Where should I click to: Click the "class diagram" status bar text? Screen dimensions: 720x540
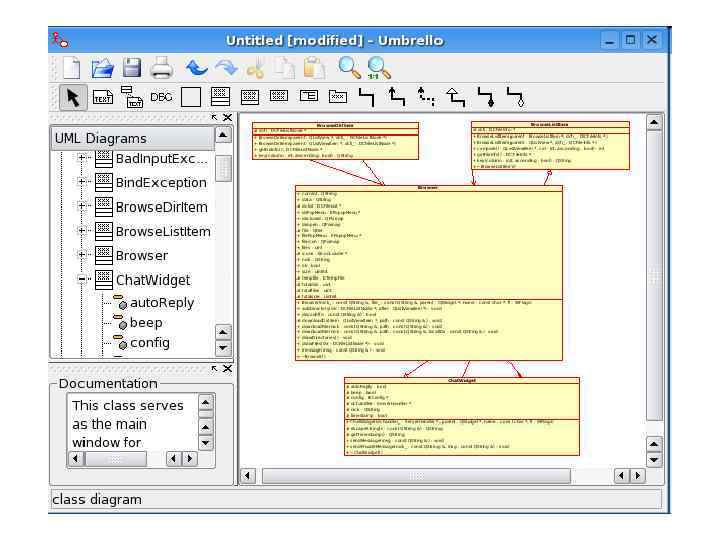(97, 500)
